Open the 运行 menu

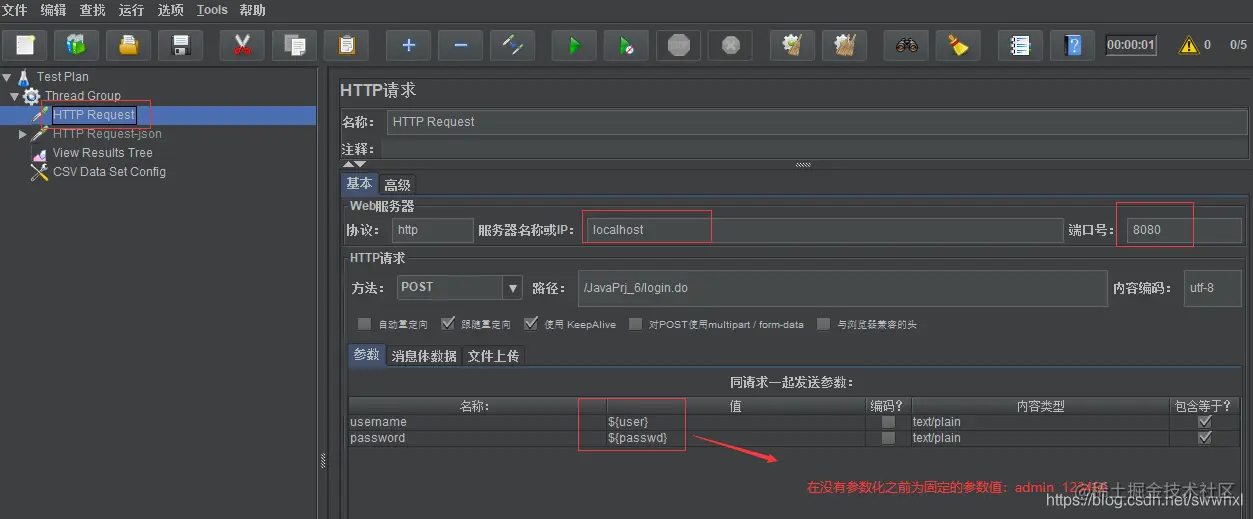coord(132,10)
